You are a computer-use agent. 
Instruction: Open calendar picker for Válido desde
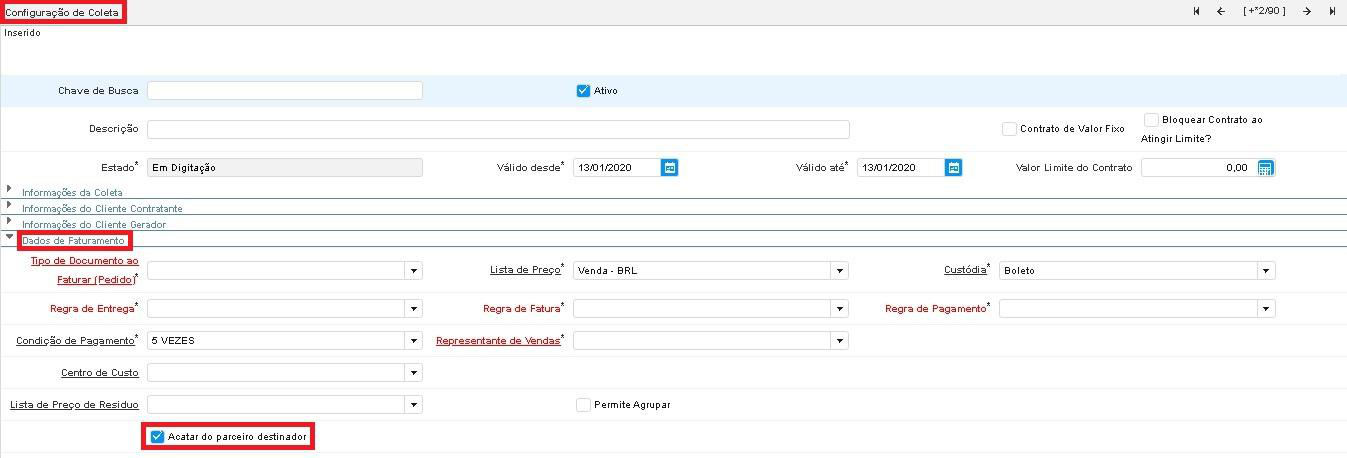(670, 168)
